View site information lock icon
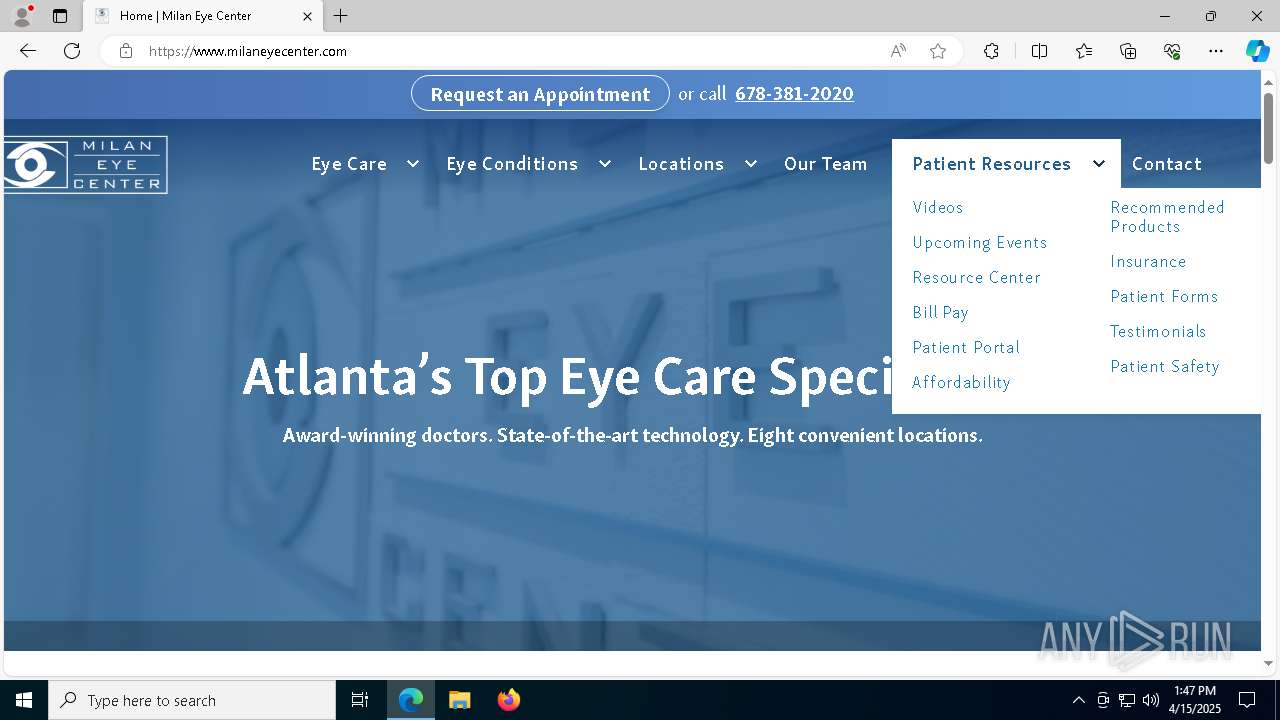The height and width of the screenshot is (720, 1280). pos(126,51)
